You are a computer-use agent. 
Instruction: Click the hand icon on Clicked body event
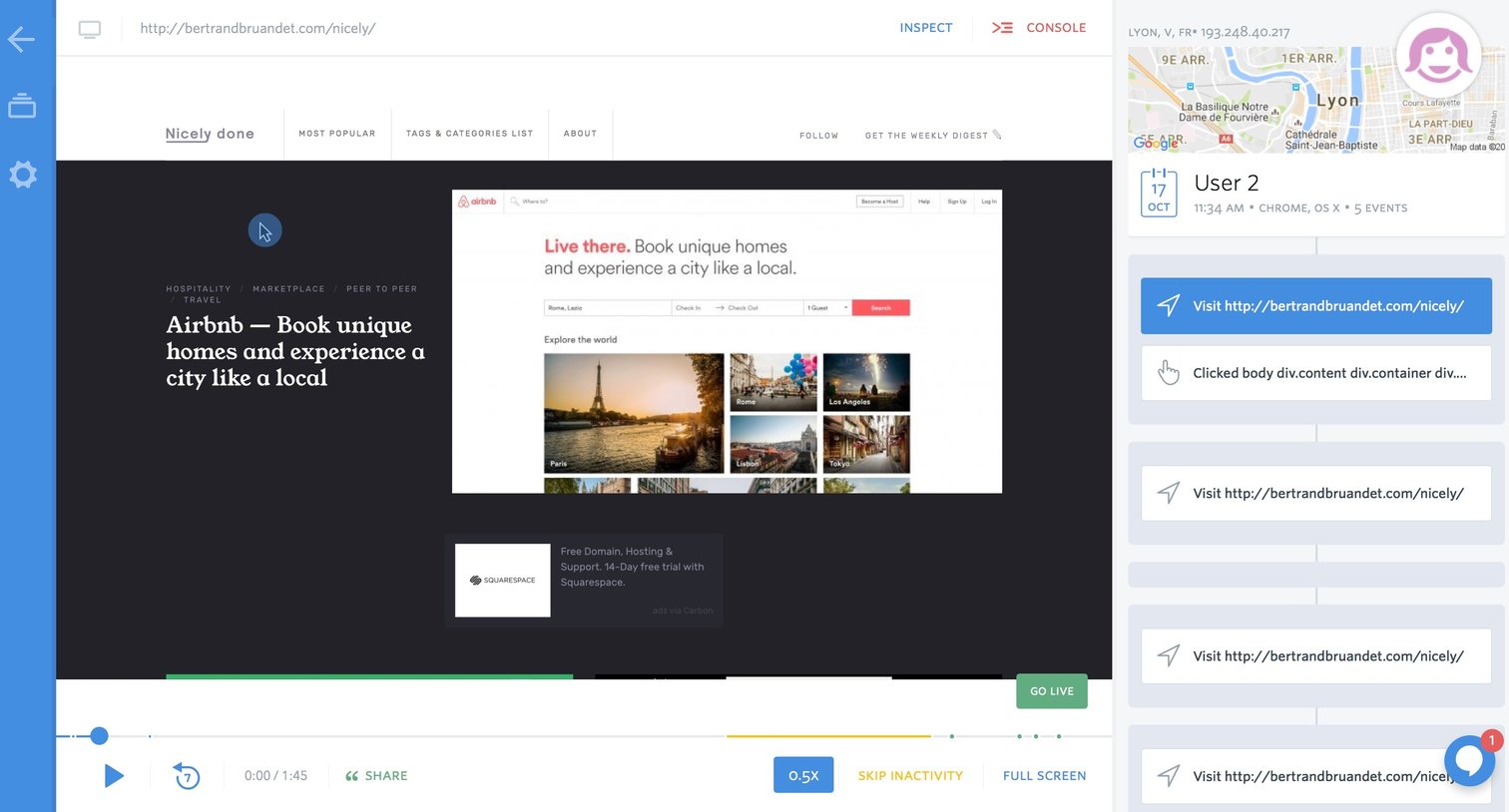1169,373
